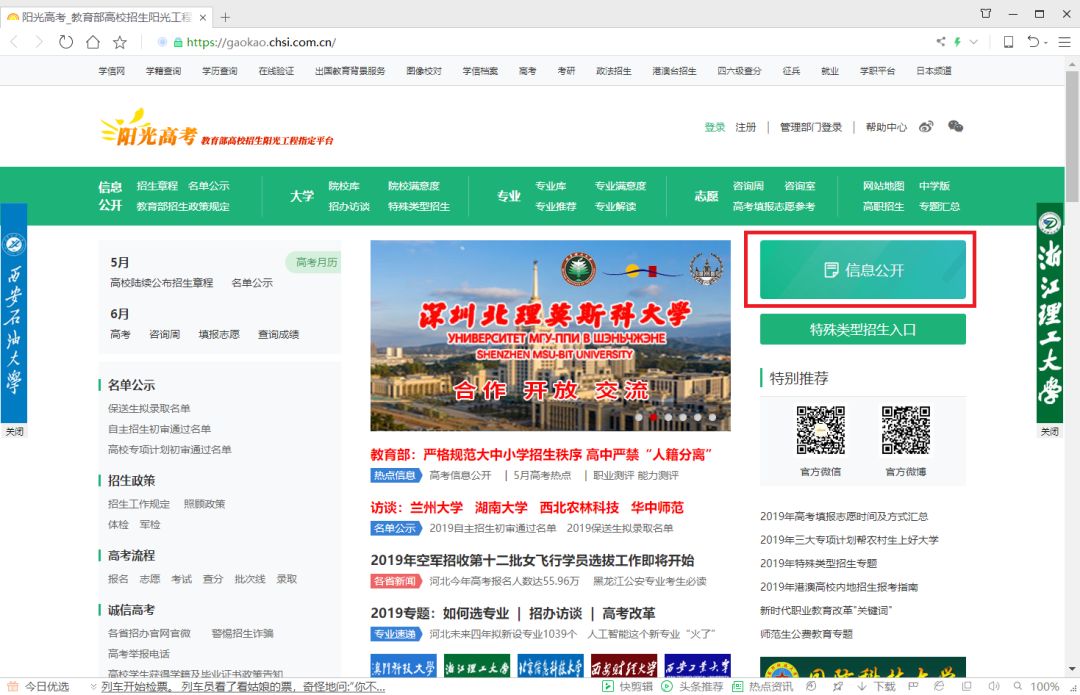Click the 快剪辑 status bar icon
The width and height of the screenshot is (1080, 695).
pos(627,687)
